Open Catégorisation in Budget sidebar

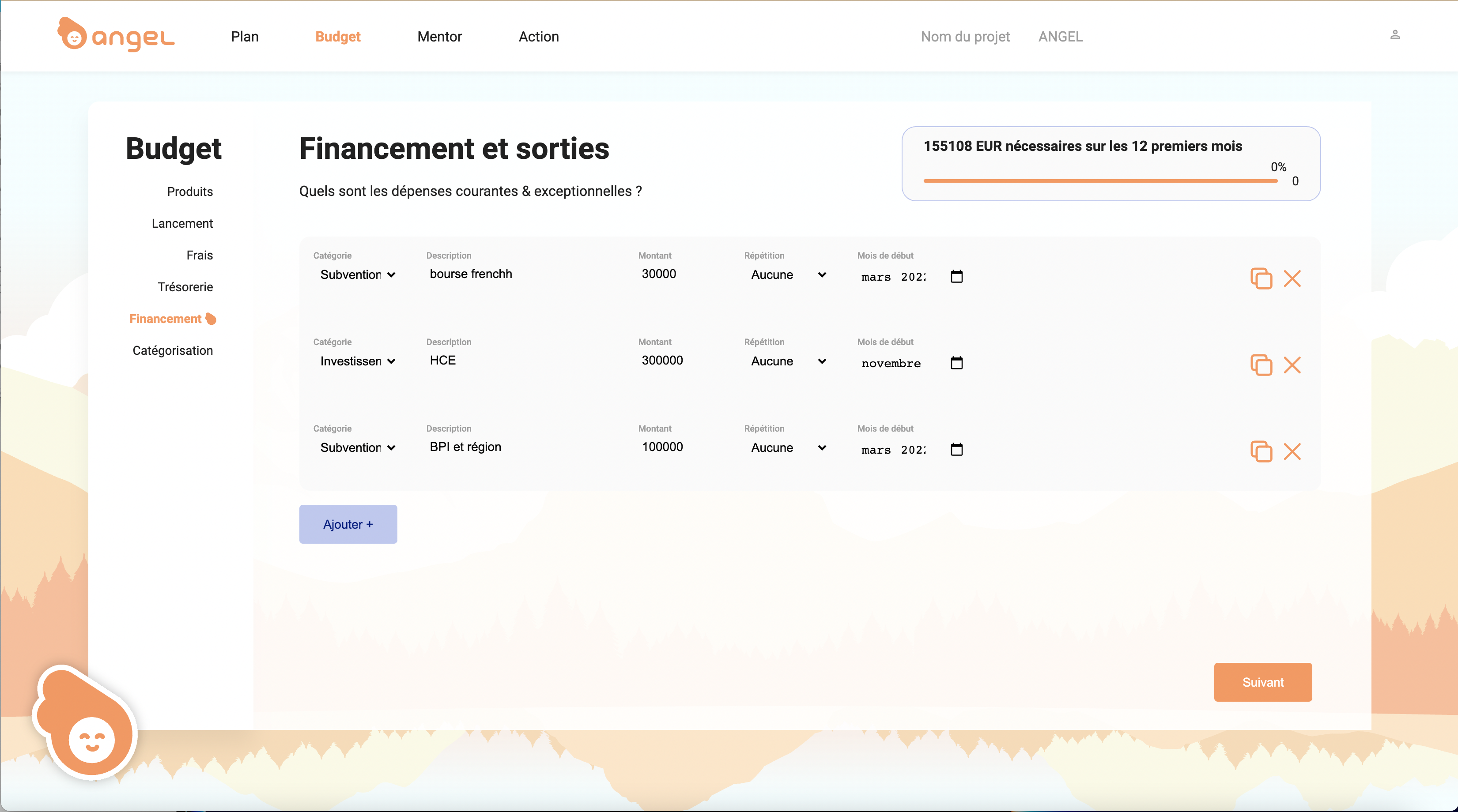(173, 350)
